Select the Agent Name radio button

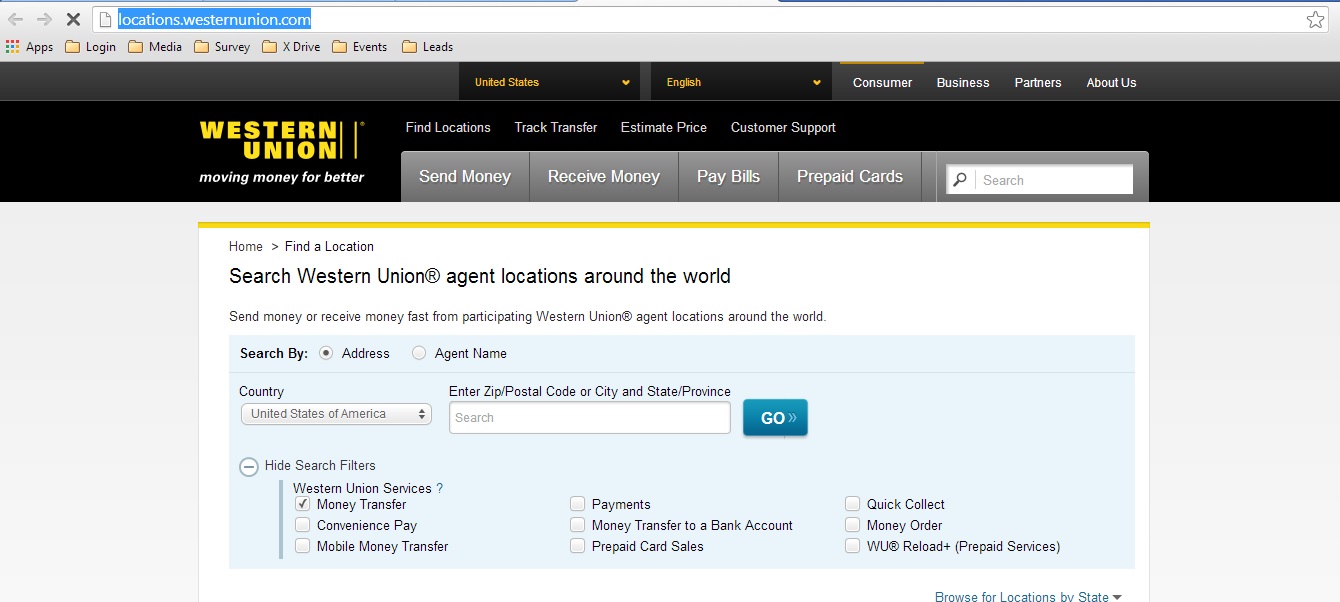(x=419, y=353)
